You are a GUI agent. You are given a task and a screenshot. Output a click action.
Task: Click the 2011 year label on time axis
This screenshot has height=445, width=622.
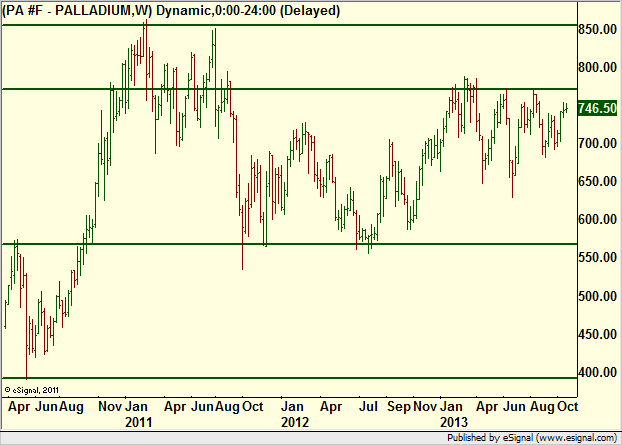tap(138, 422)
